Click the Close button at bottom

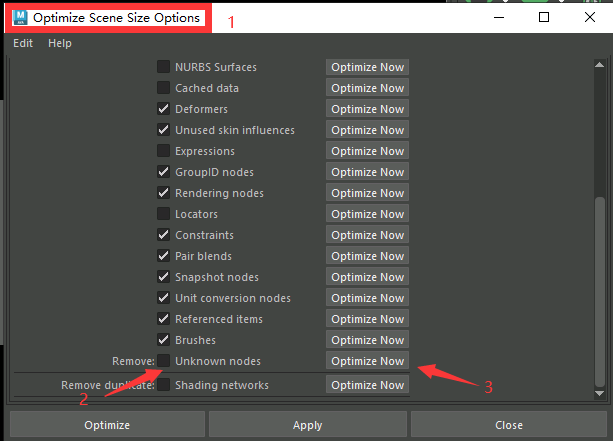coord(508,425)
